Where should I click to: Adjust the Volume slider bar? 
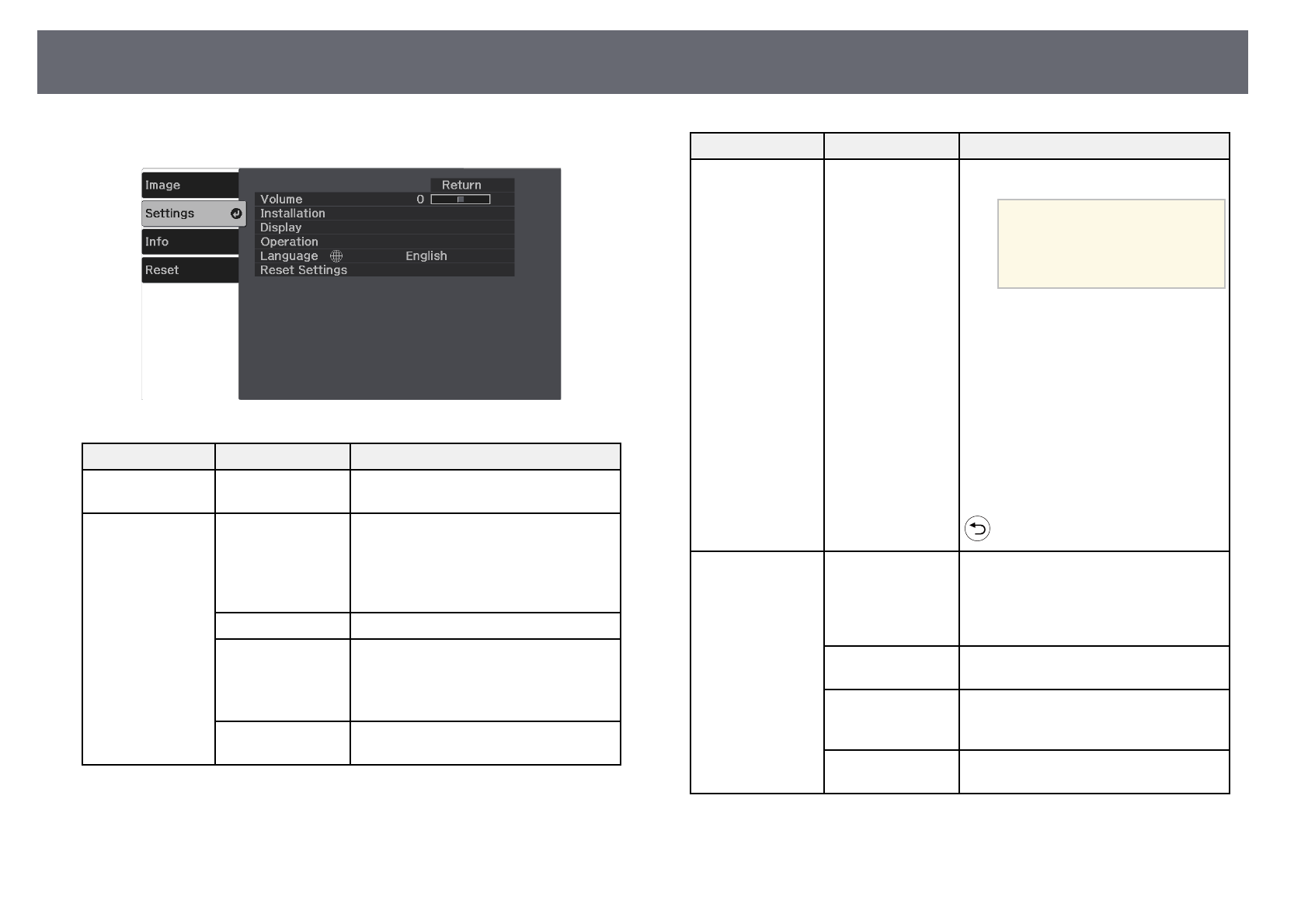(461, 200)
